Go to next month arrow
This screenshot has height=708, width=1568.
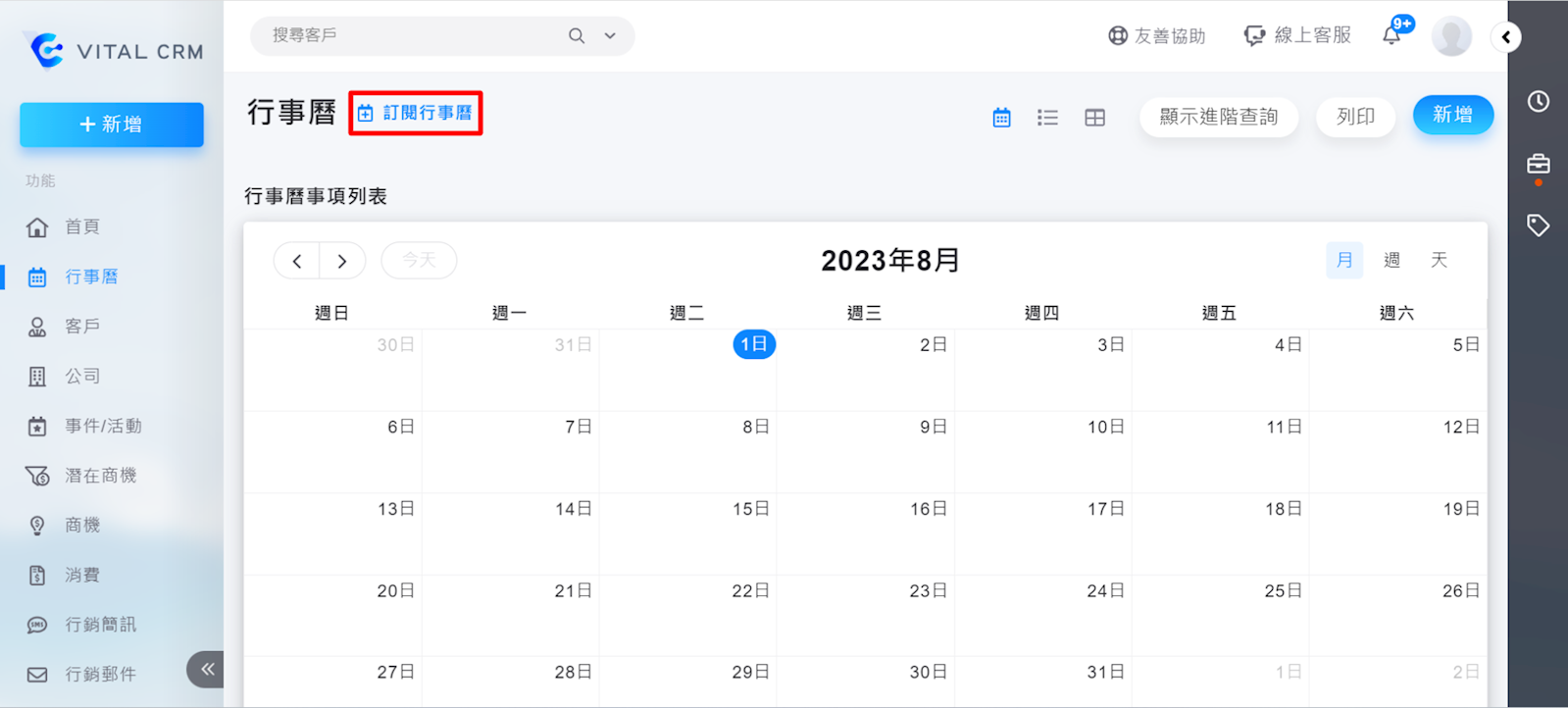tap(341, 261)
